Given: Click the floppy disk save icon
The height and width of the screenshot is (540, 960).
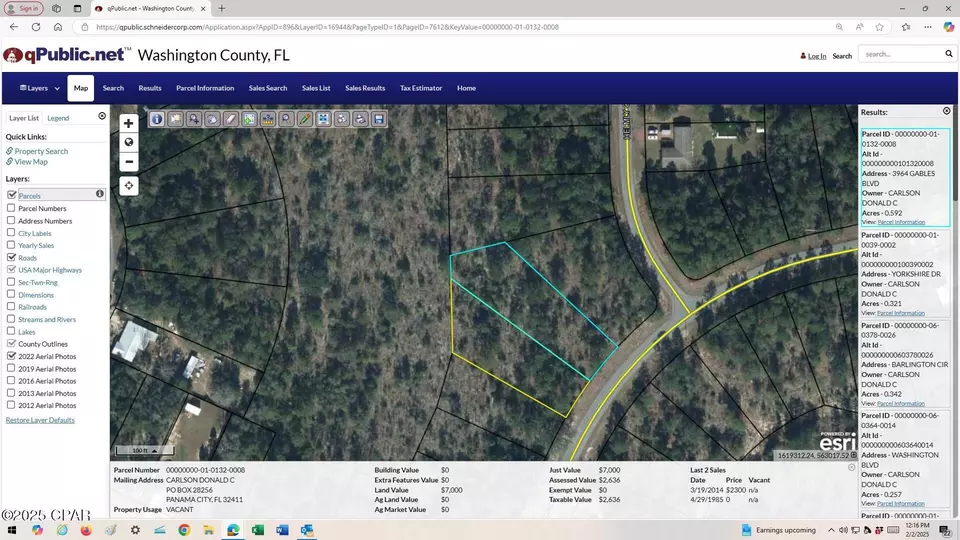Looking at the screenshot, I should click(x=379, y=119).
